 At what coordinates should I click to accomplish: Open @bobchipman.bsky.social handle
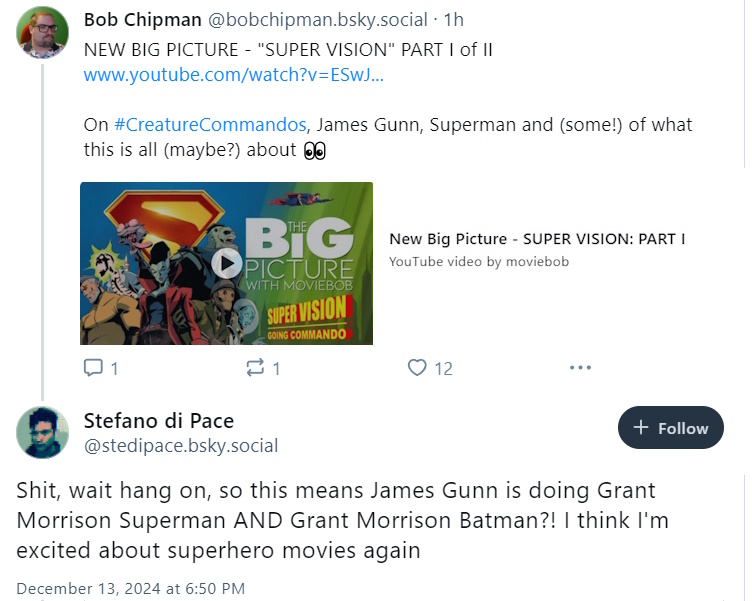click(317, 20)
